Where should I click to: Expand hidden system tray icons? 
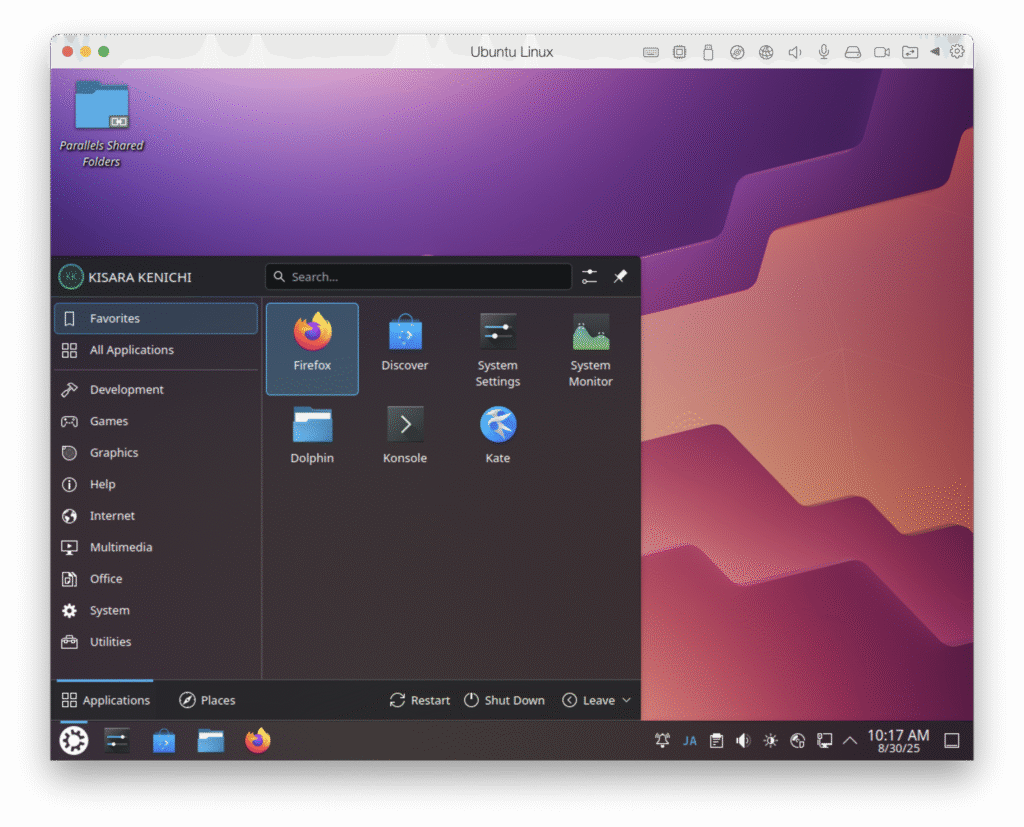(x=850, y=741)
